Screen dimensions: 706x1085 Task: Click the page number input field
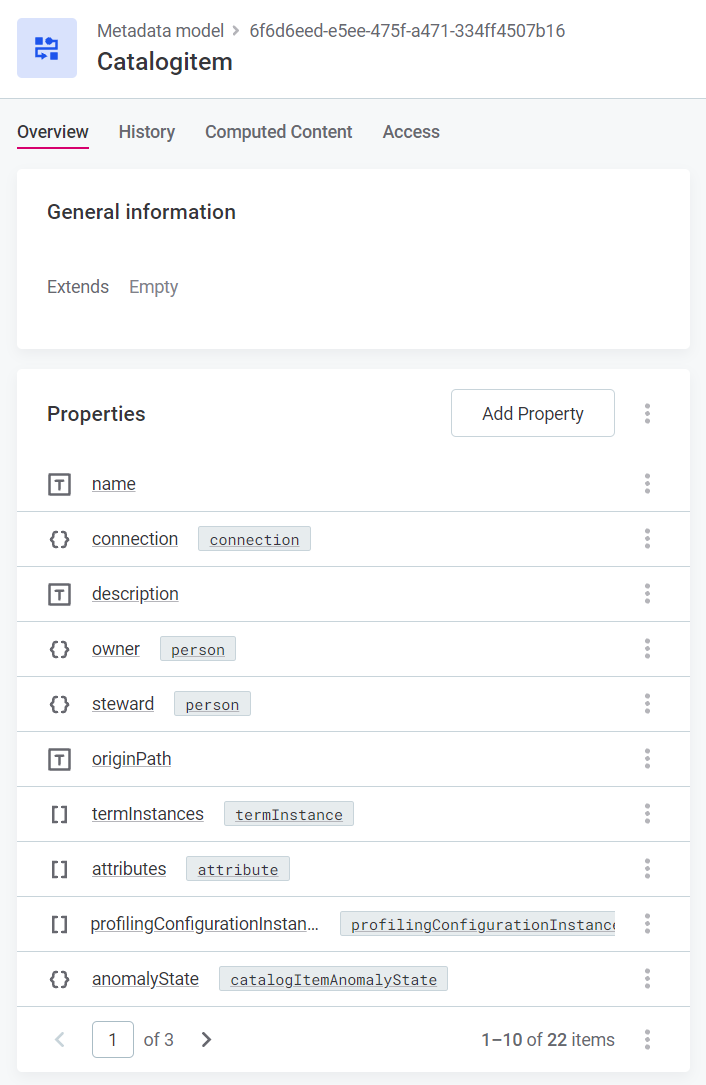tap(113, 1039)
